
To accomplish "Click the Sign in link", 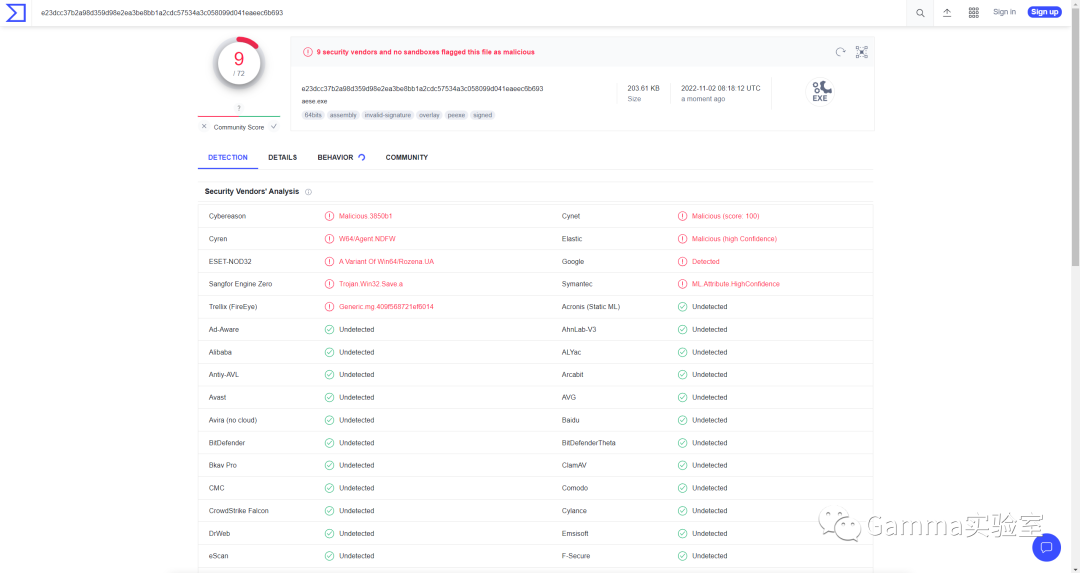I will pos(1004,12).
